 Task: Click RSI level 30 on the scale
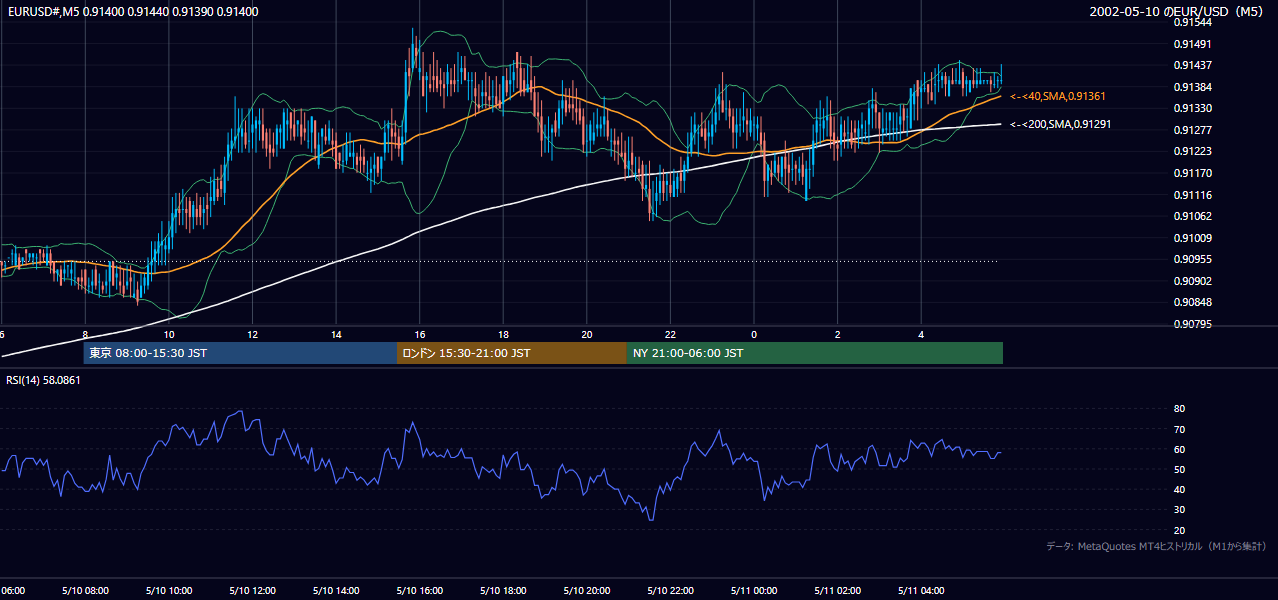coord(1179,510)
